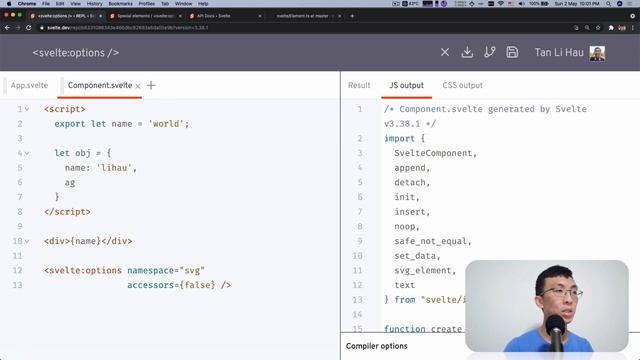Open the Bookmarks menu

coord(120,4)
